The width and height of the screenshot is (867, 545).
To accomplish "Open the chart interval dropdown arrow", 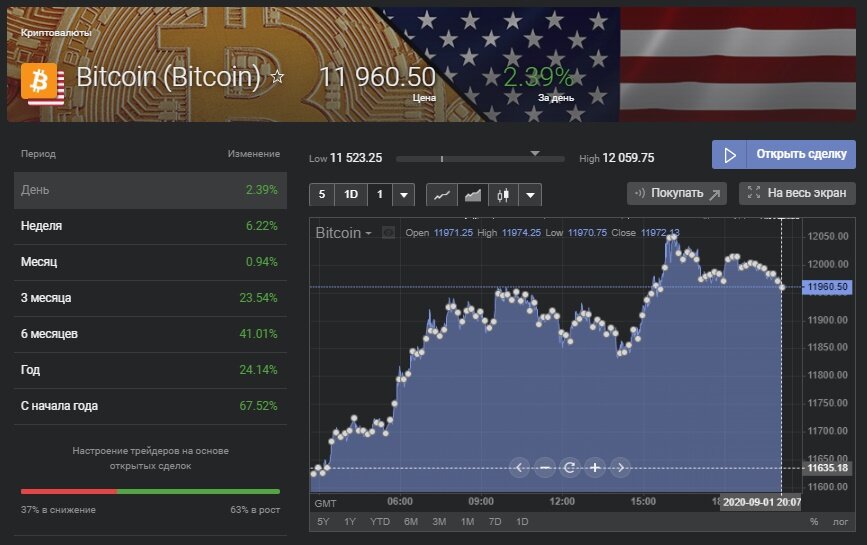I will point(404,194).
